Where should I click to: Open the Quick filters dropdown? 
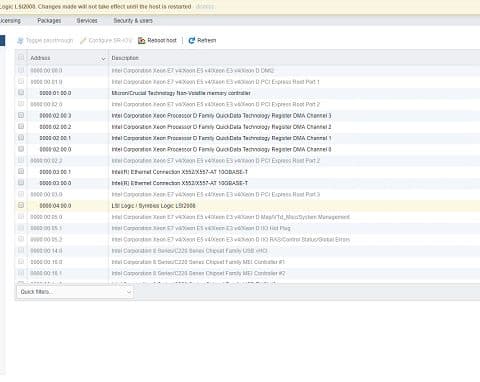(75, 292)
